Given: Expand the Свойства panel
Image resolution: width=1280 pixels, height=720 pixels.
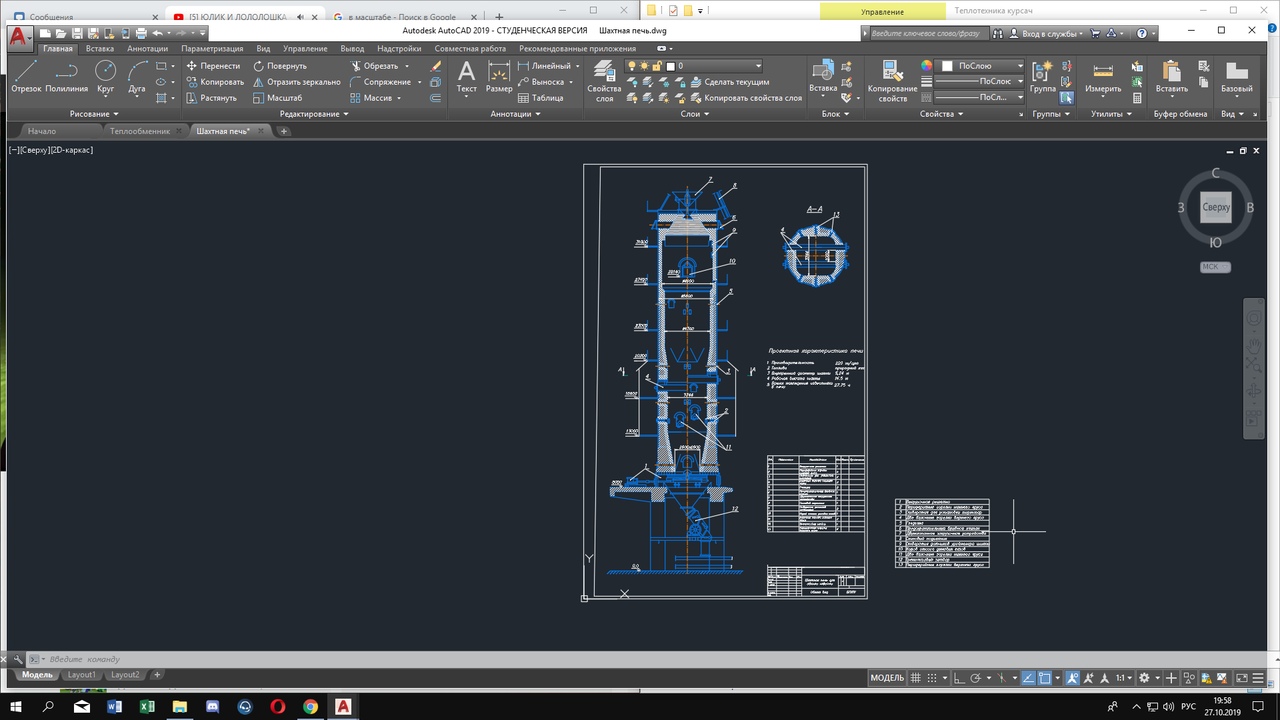Looking at the screenshot, I should click(x=942, y=114).
